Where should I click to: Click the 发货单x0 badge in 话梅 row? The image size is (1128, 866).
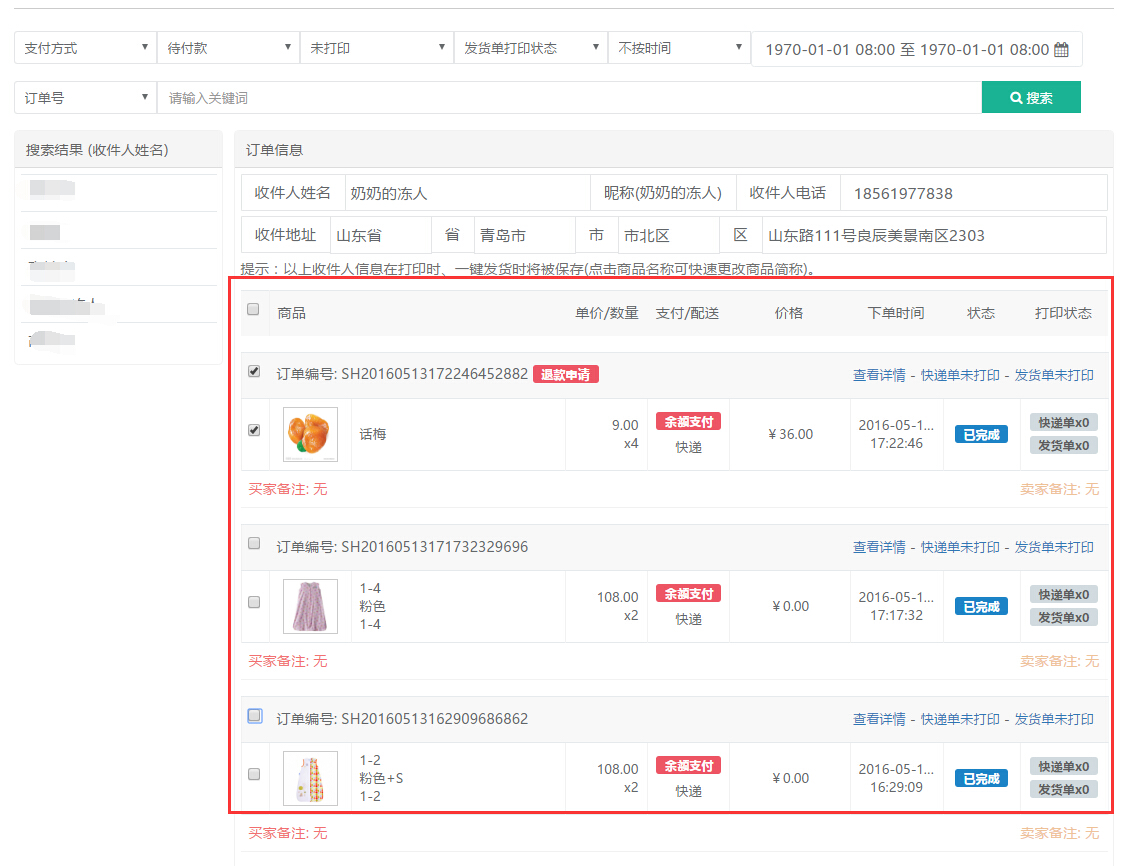1063,445
